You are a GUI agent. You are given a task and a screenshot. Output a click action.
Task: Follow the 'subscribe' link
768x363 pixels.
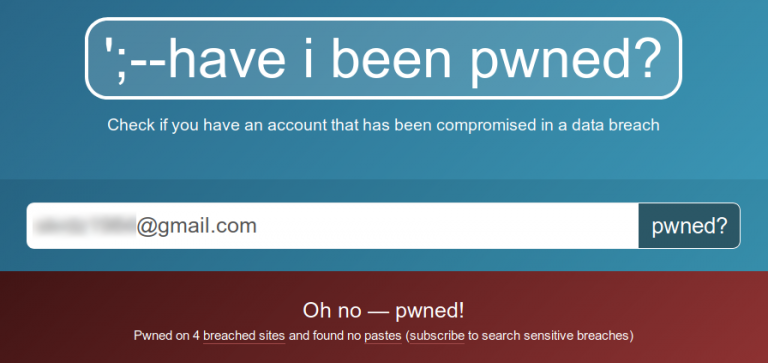click(437, 336)
